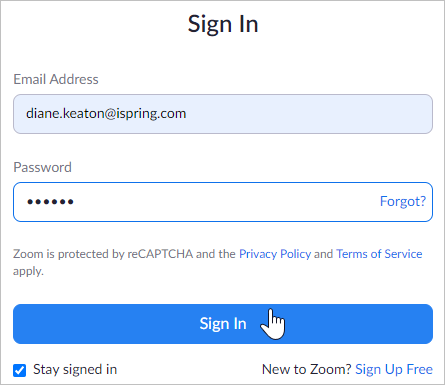The height and width of the screenshot is (385, 445).
Task: Click the 'New to Zoom?' text
Action: tap(307, 369)
